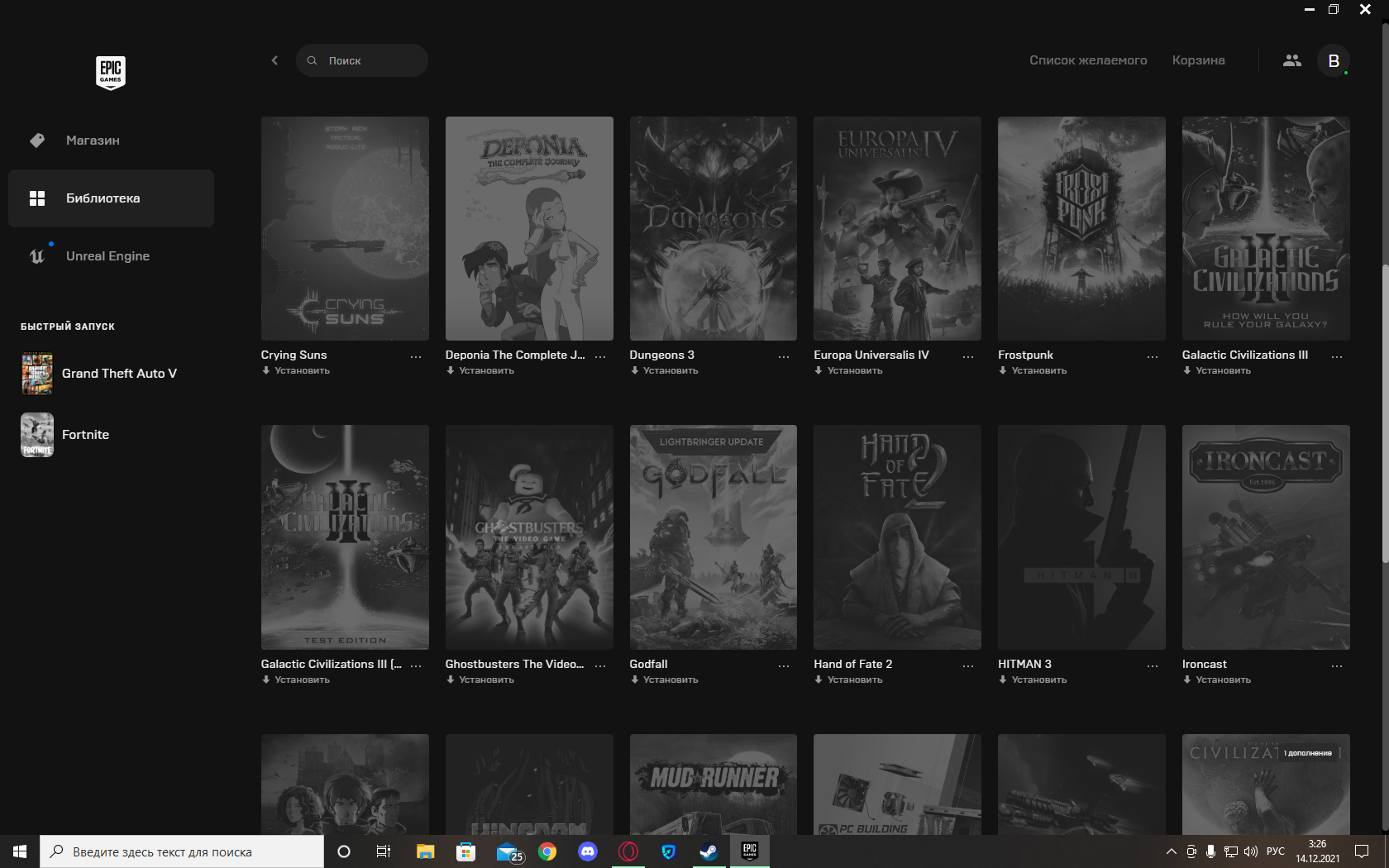
Task: Open options menu for Hand of Fate 2
Action: coord(968,665)
